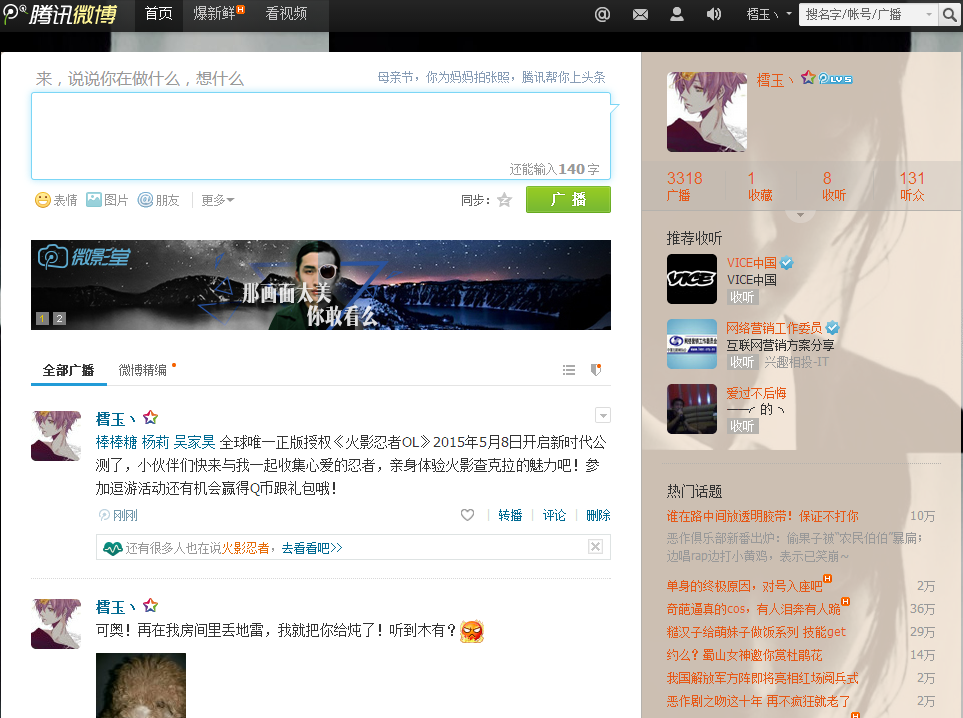Open the 爱过不后悔 avatar thumbnail
The height and width of the screenshot is (718, 963).
pyautogui.click(x=692, y=409)
